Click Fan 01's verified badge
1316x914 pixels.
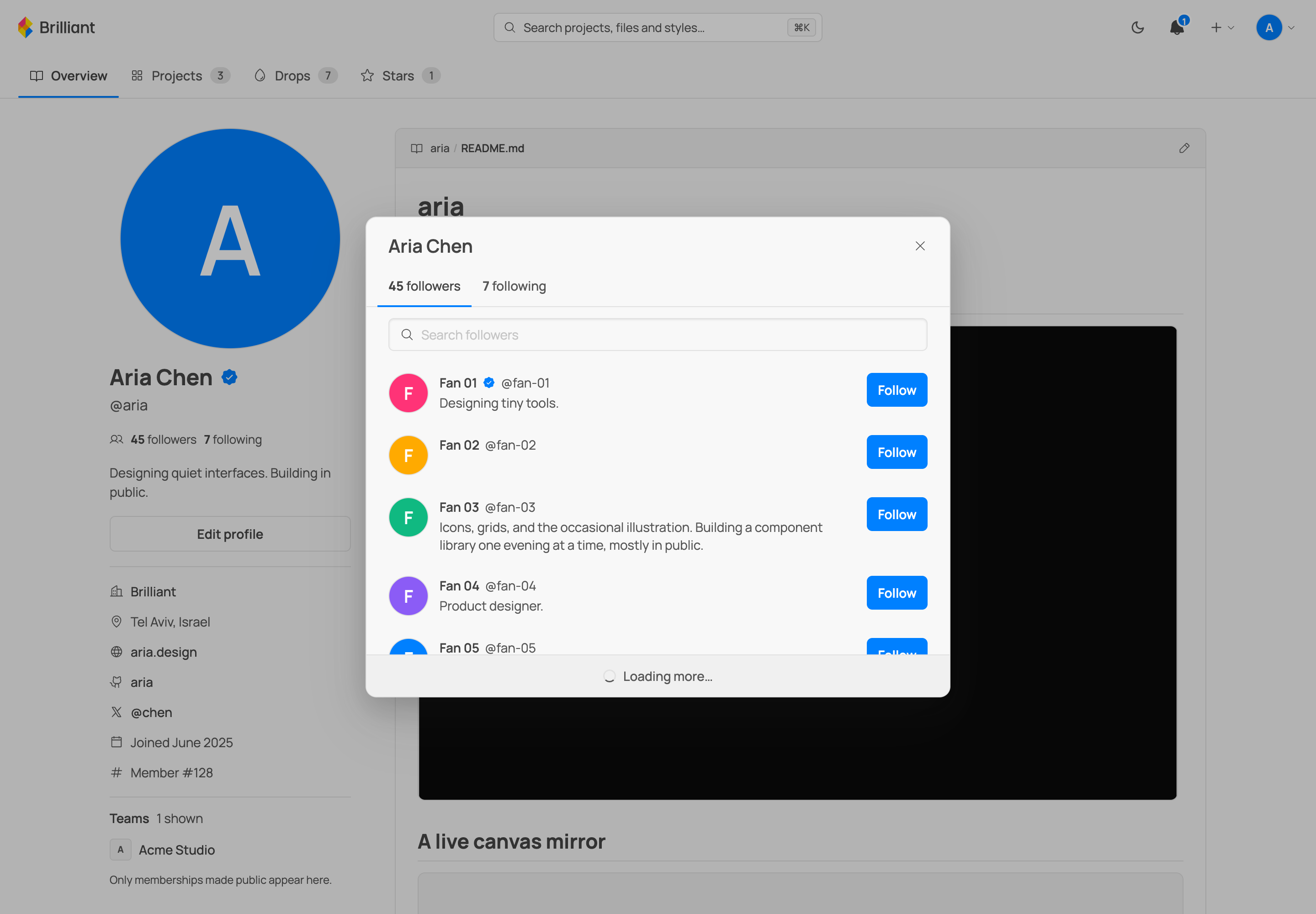click(488, 383)
